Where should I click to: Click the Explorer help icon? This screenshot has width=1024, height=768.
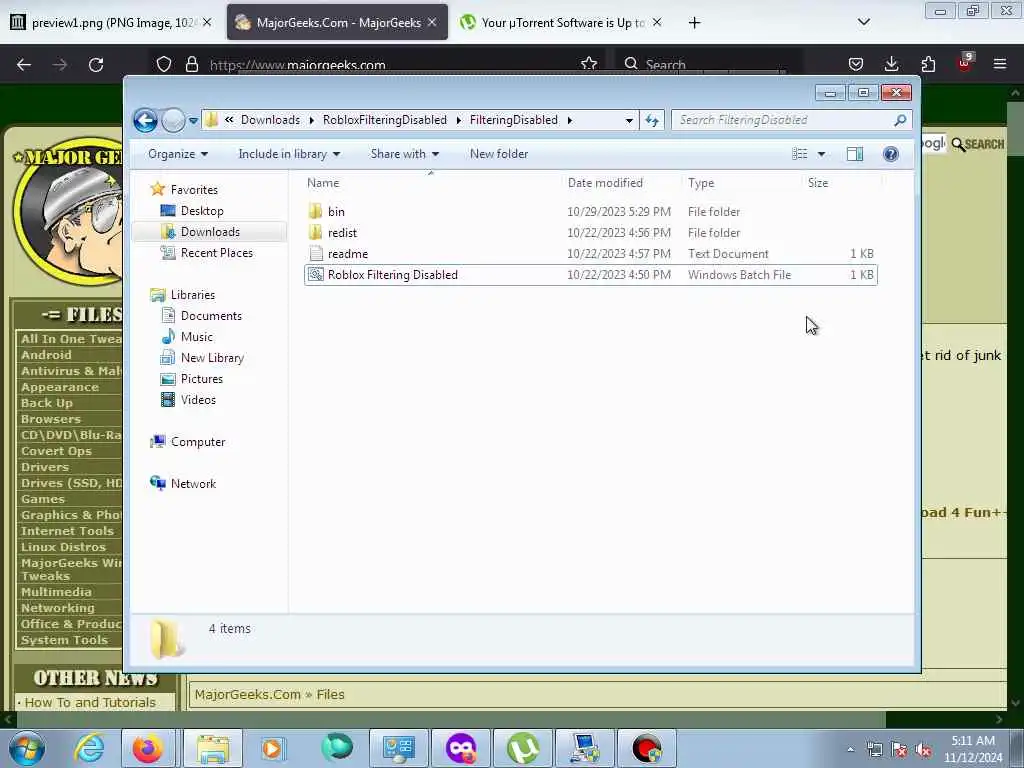891,154
